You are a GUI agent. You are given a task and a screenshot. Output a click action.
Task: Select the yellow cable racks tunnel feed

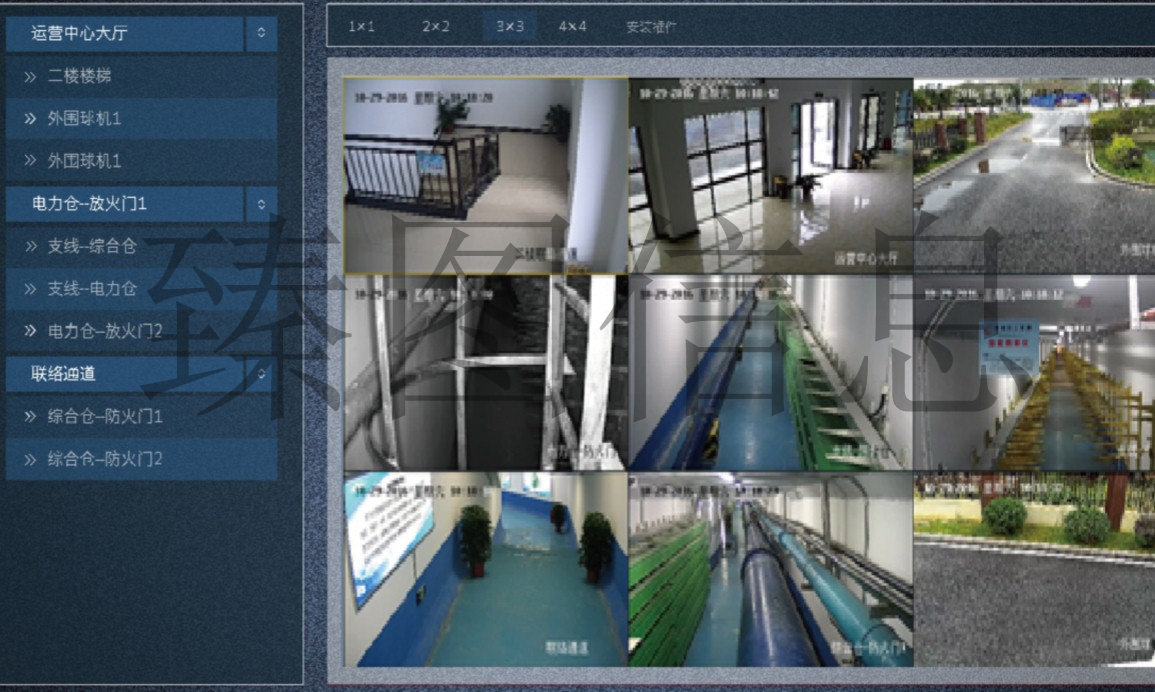pos(1034,373)
